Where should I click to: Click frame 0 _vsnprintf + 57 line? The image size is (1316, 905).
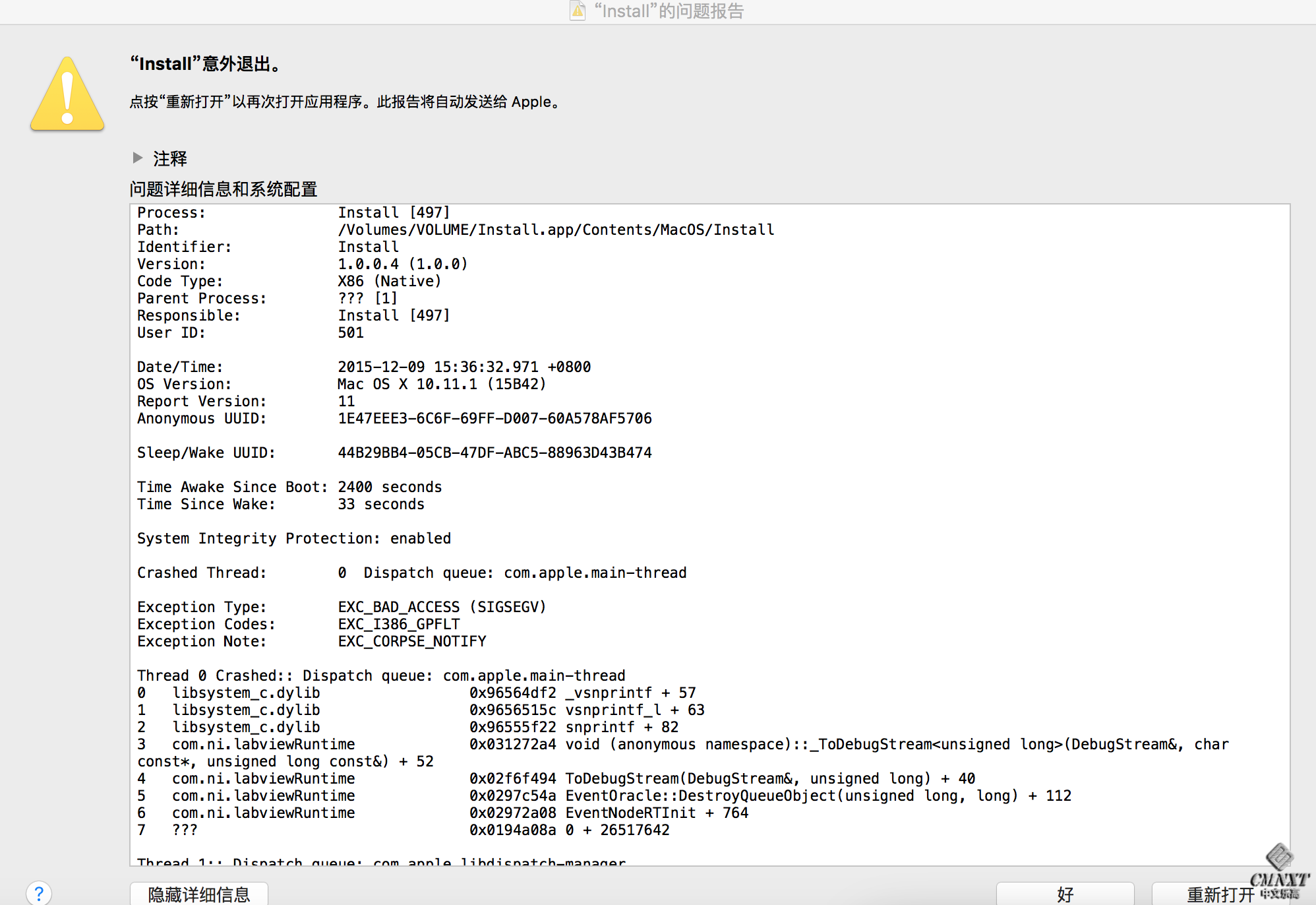click(417, 693)
